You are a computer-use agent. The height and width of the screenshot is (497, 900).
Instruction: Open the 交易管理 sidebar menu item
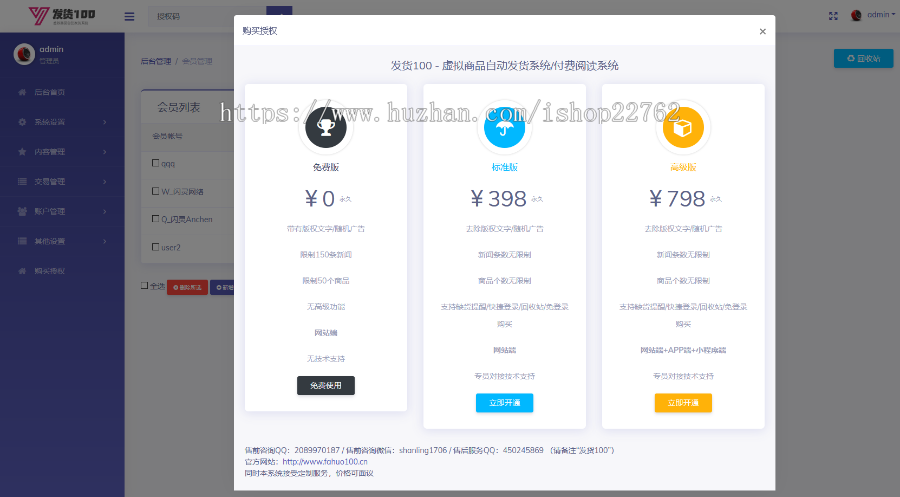[62, 181]
